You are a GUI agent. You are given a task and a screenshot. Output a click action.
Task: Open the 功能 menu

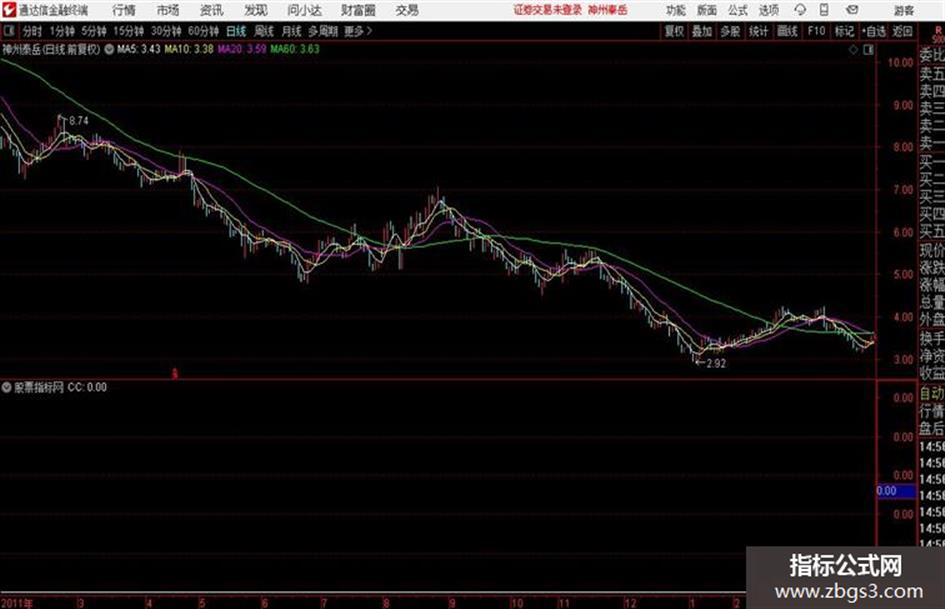676,10
